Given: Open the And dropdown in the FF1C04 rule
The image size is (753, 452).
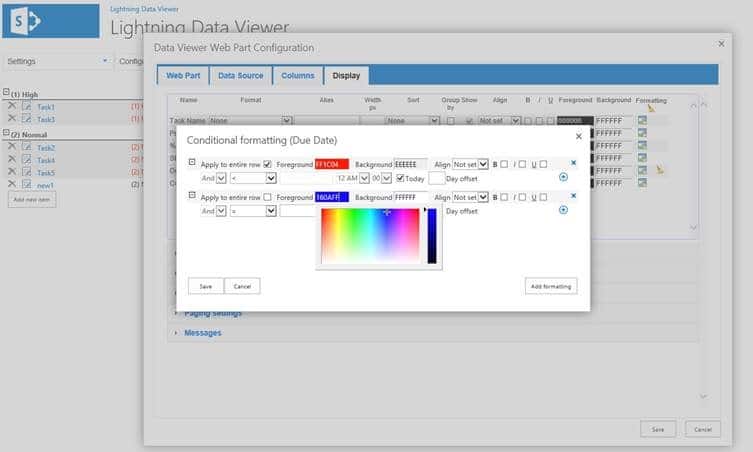Looking at the screenshot, I should tap(221, 178).
